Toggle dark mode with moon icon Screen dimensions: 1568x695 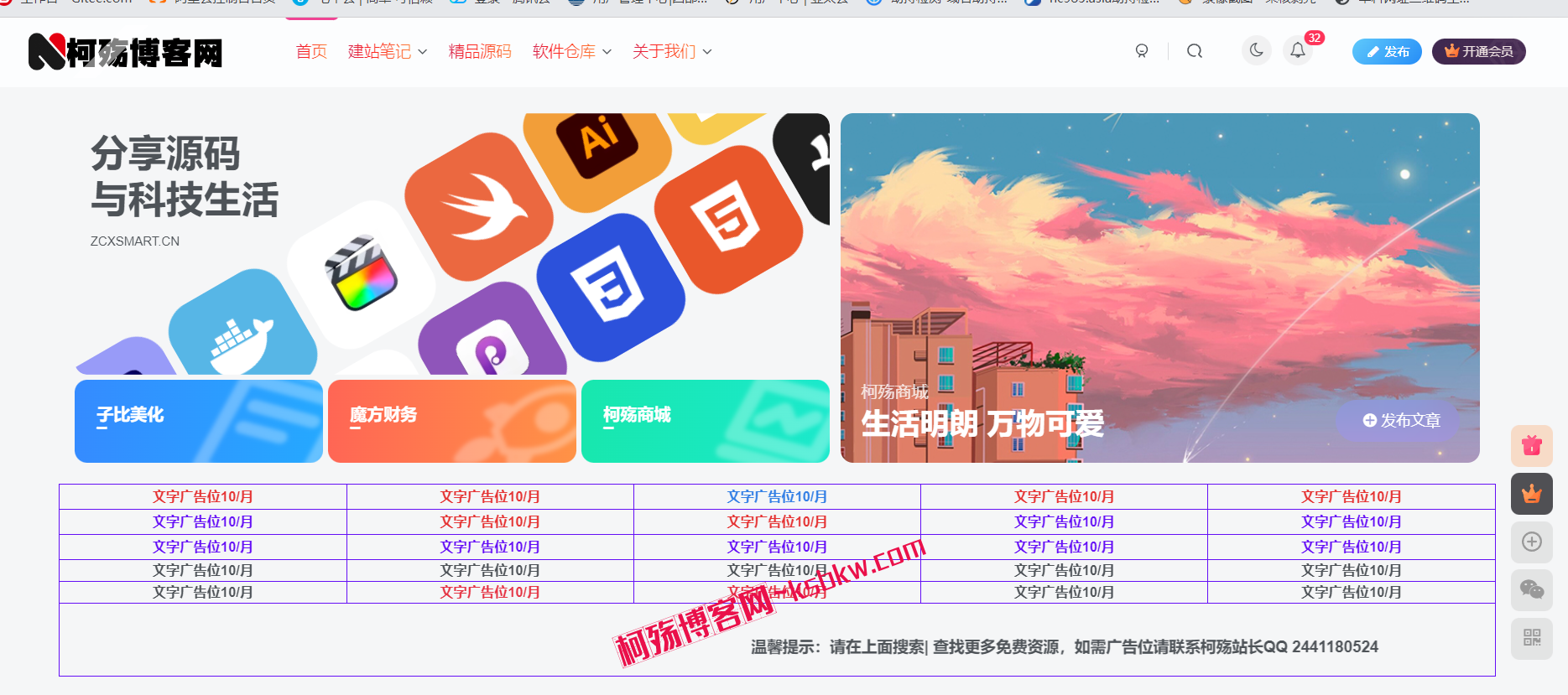1257,50
